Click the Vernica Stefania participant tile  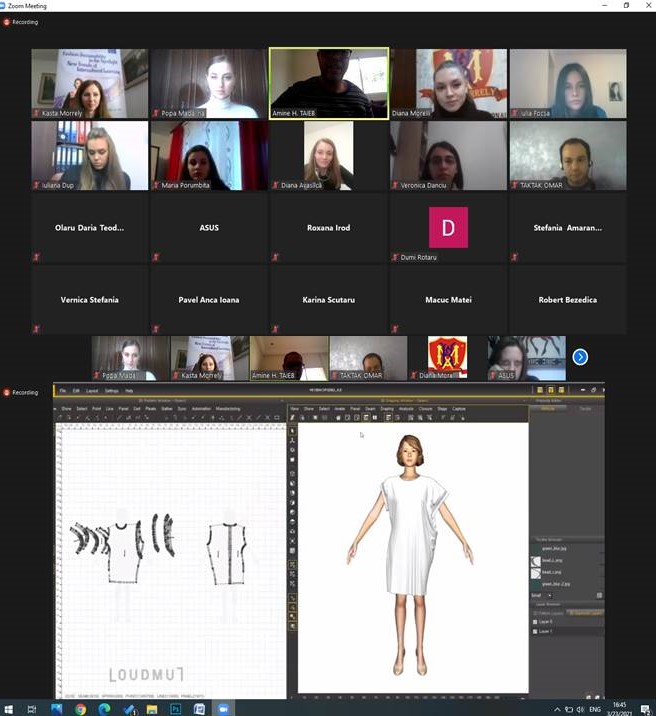point(89,300)
